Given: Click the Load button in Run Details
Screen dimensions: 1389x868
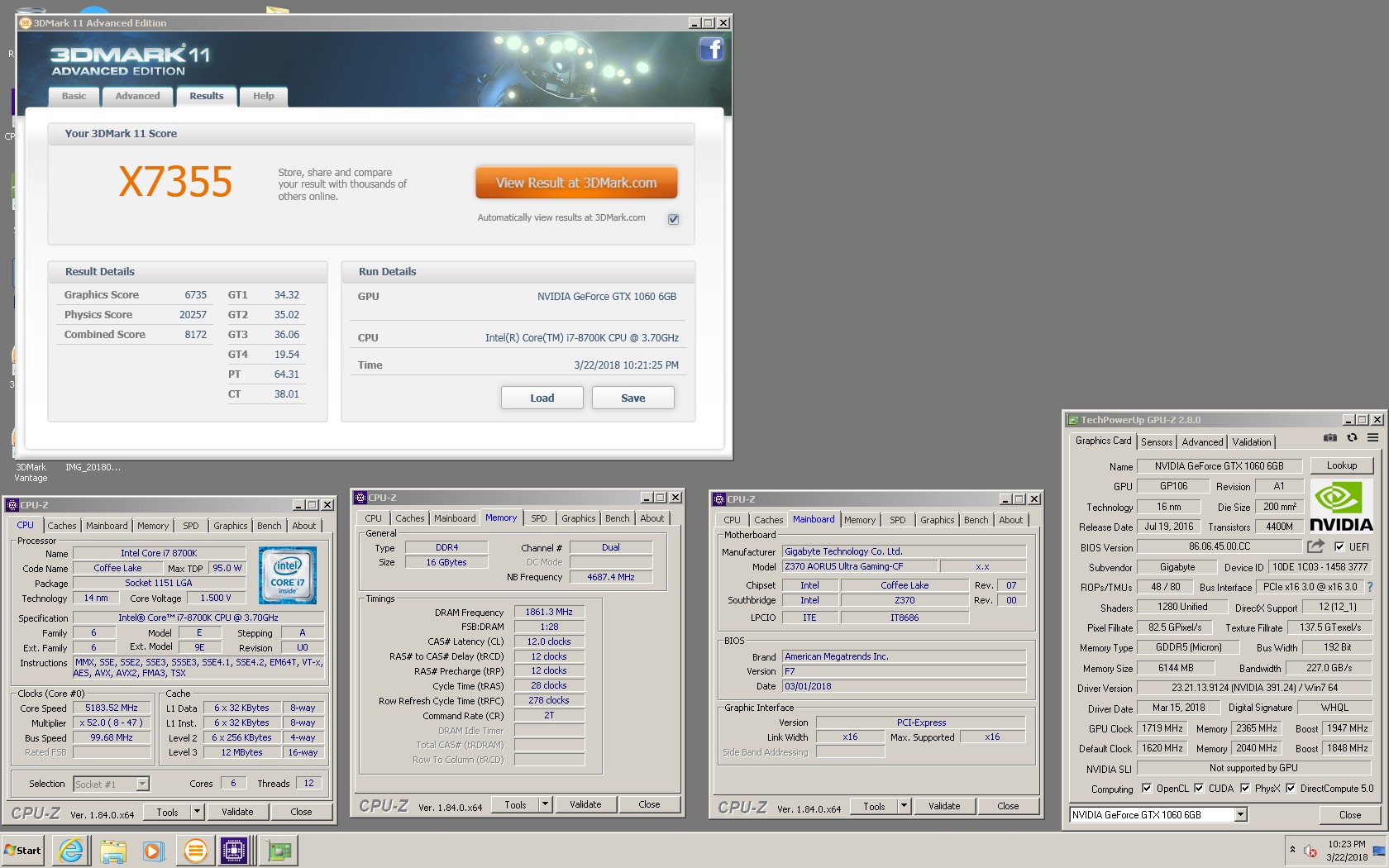Looking at the screenshot, I should click(542, 398).
